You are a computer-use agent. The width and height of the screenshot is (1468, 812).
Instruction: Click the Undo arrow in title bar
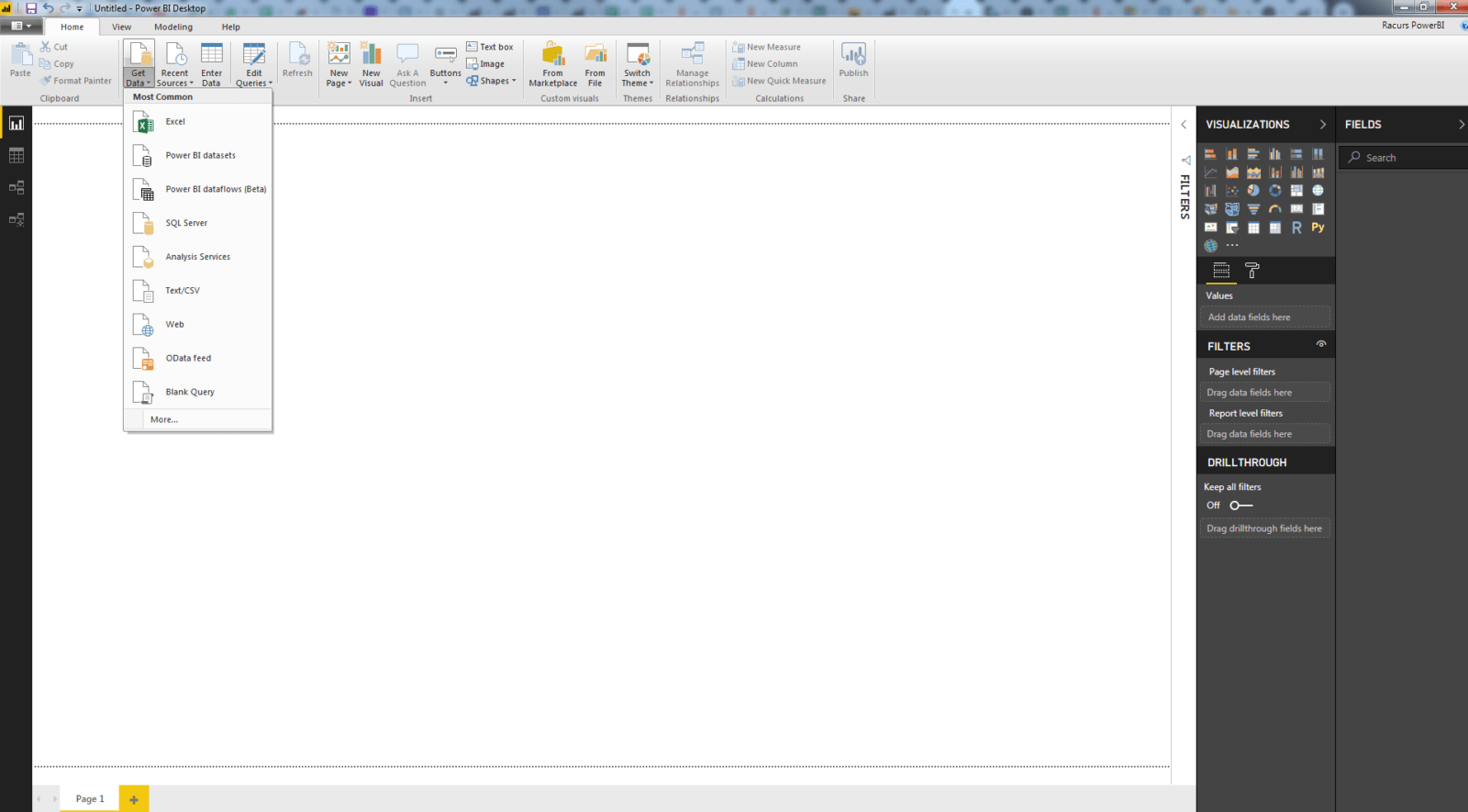(x=48, y=8)
